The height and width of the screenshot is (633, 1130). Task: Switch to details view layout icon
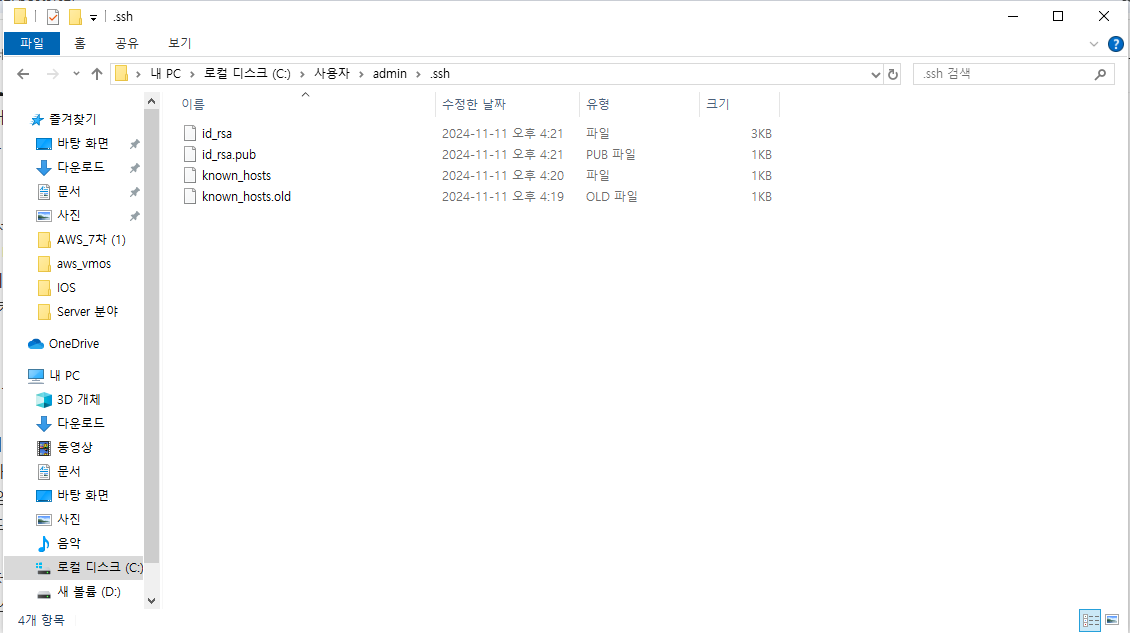pyautogui.click(x=1090, y=620)
